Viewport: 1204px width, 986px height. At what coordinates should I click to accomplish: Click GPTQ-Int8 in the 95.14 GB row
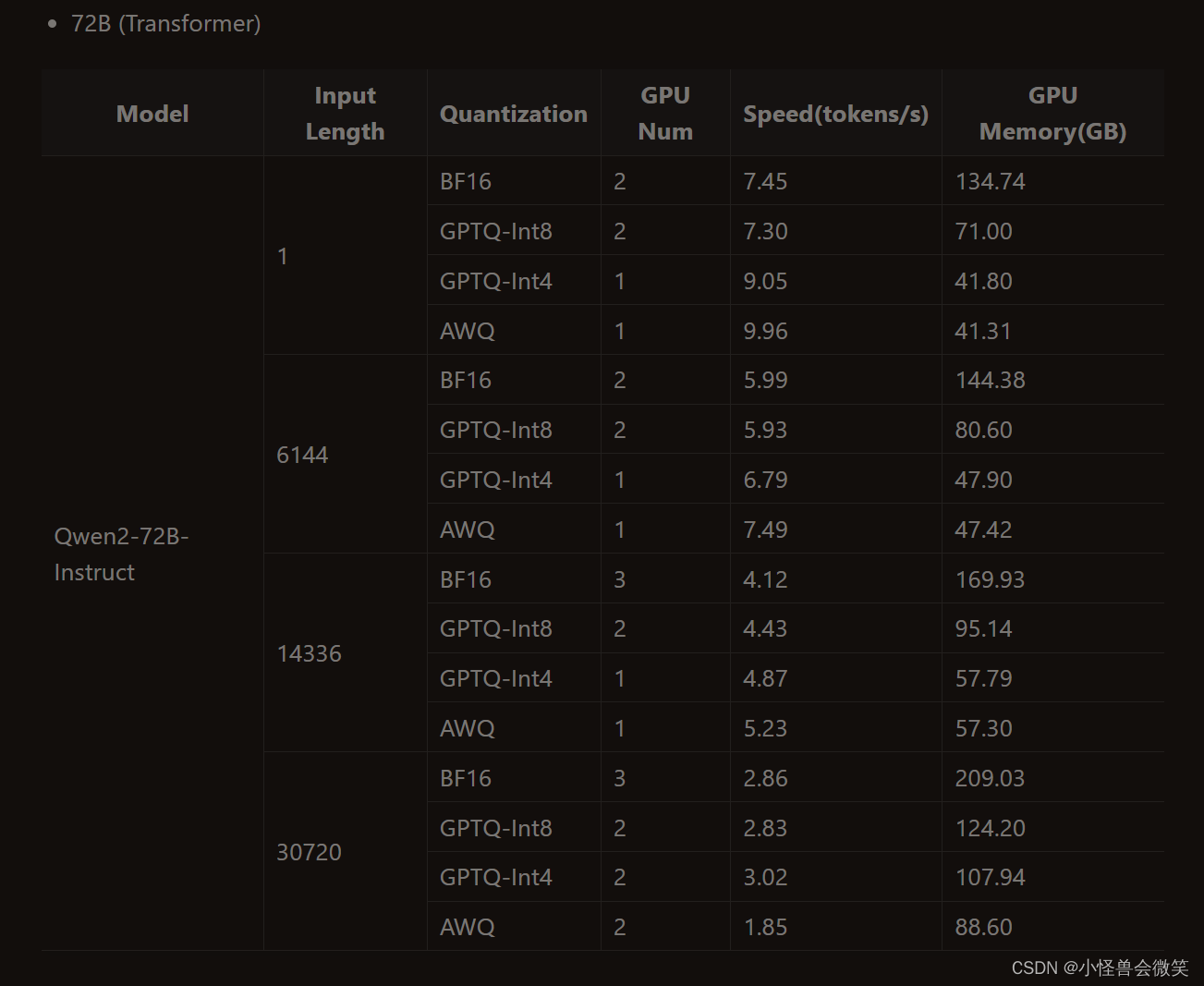[495, 628]
